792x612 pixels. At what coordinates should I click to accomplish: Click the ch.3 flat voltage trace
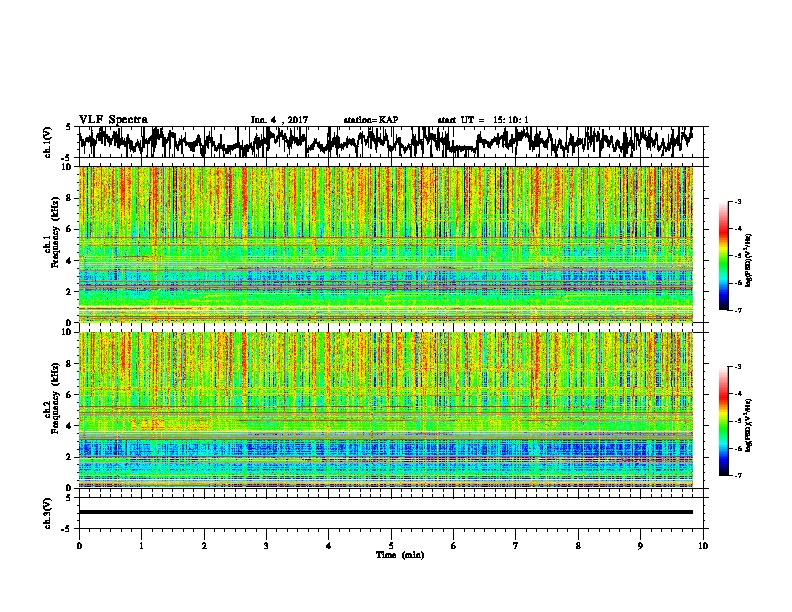[386, 512]
